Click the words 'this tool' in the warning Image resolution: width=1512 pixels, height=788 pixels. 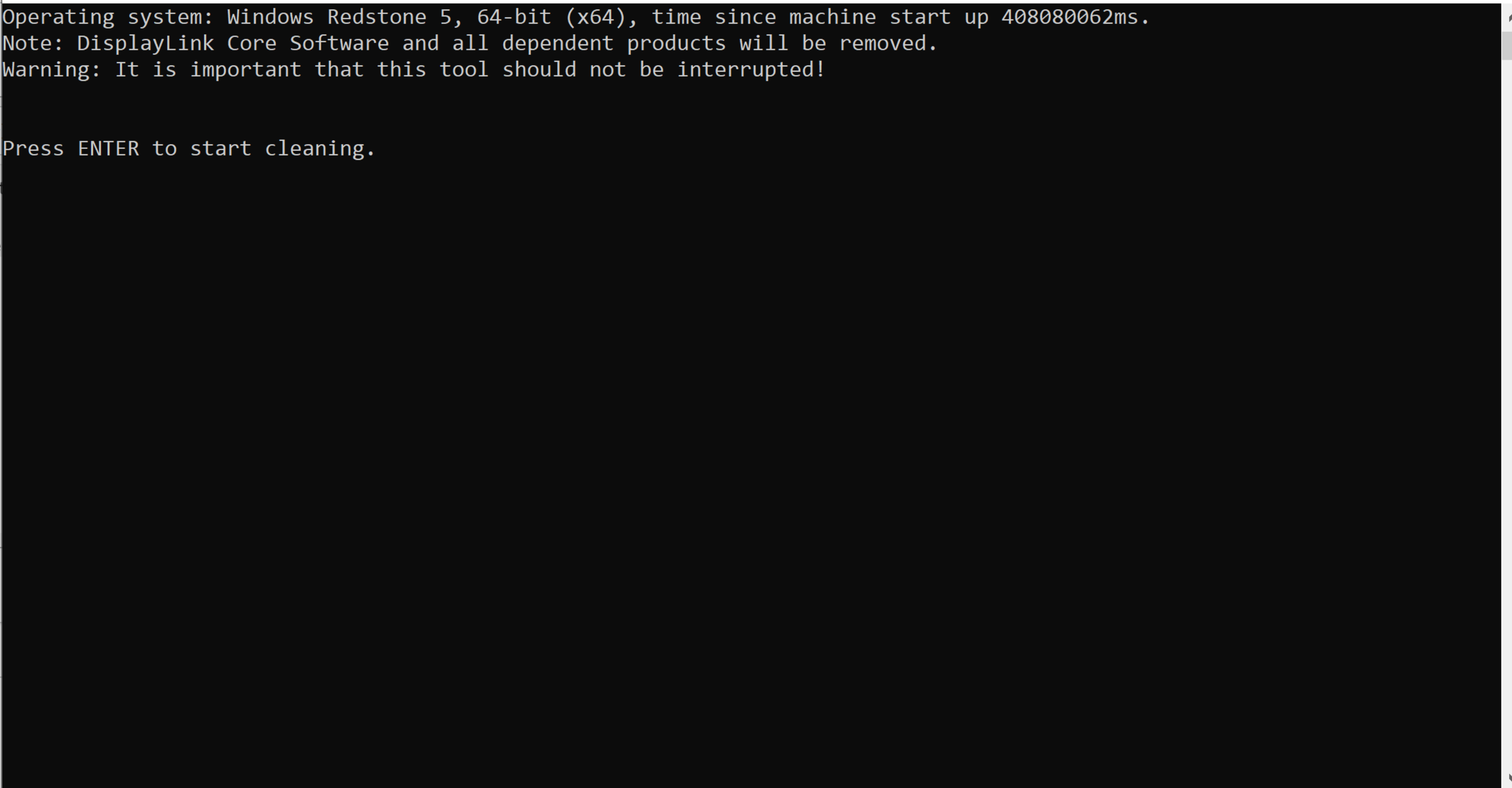pos(432,70)
